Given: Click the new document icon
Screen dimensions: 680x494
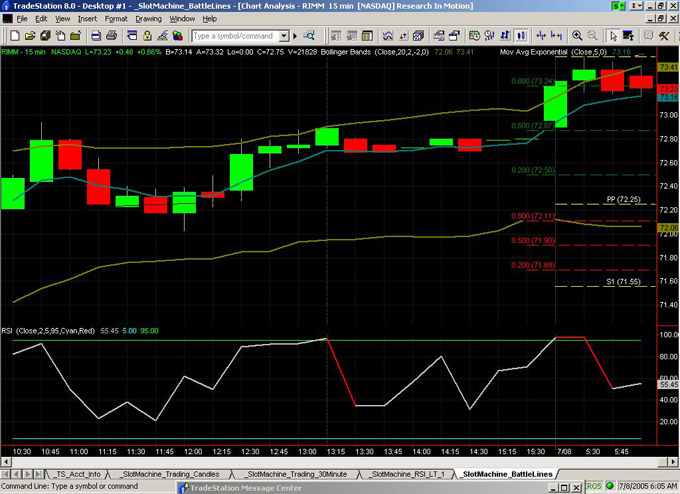Looking at the screenshot, I should 14,36.
